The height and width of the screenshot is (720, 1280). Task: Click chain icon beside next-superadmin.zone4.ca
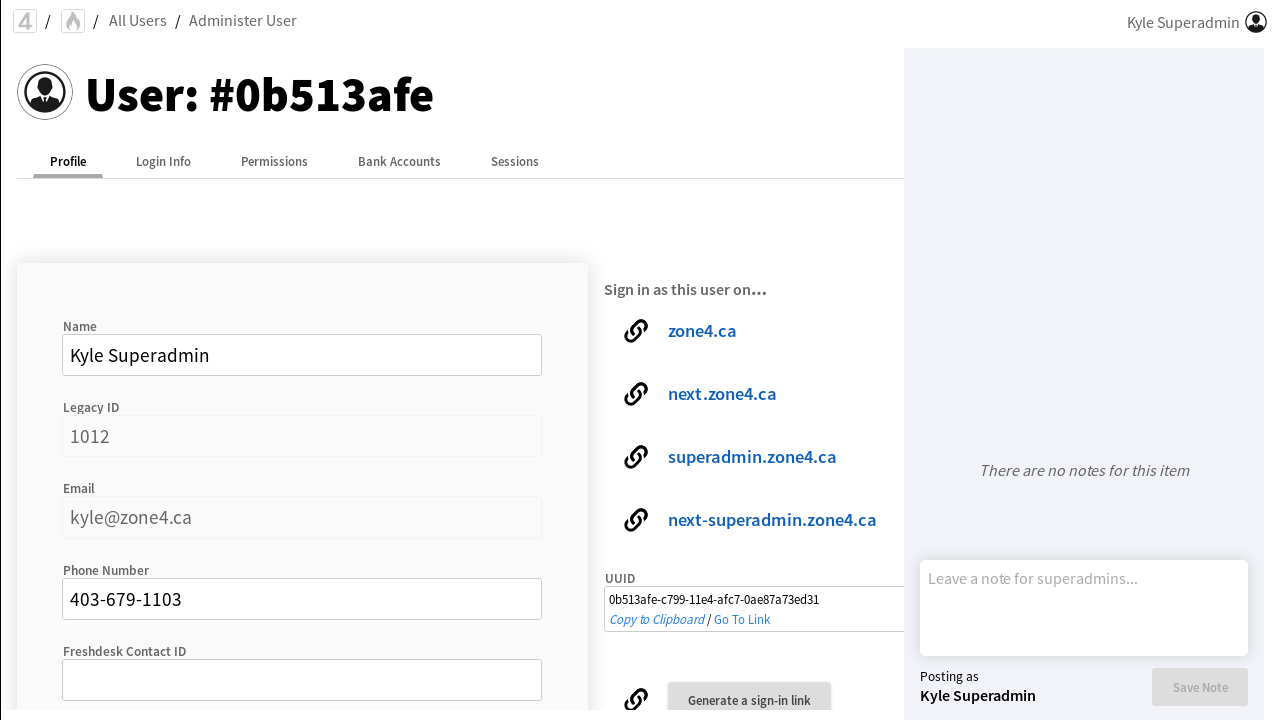pyautogui.click(x=636, y=520)
